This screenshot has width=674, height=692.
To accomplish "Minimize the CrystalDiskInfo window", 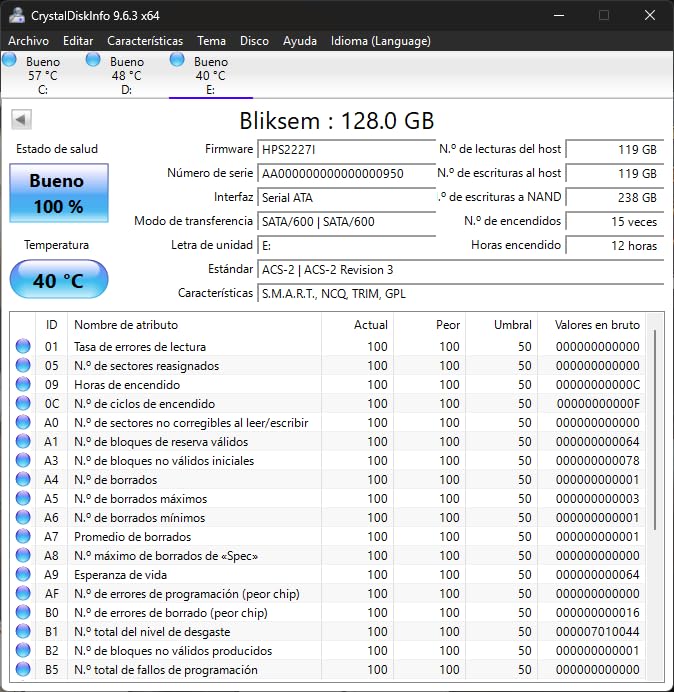I will coord(559,15).
